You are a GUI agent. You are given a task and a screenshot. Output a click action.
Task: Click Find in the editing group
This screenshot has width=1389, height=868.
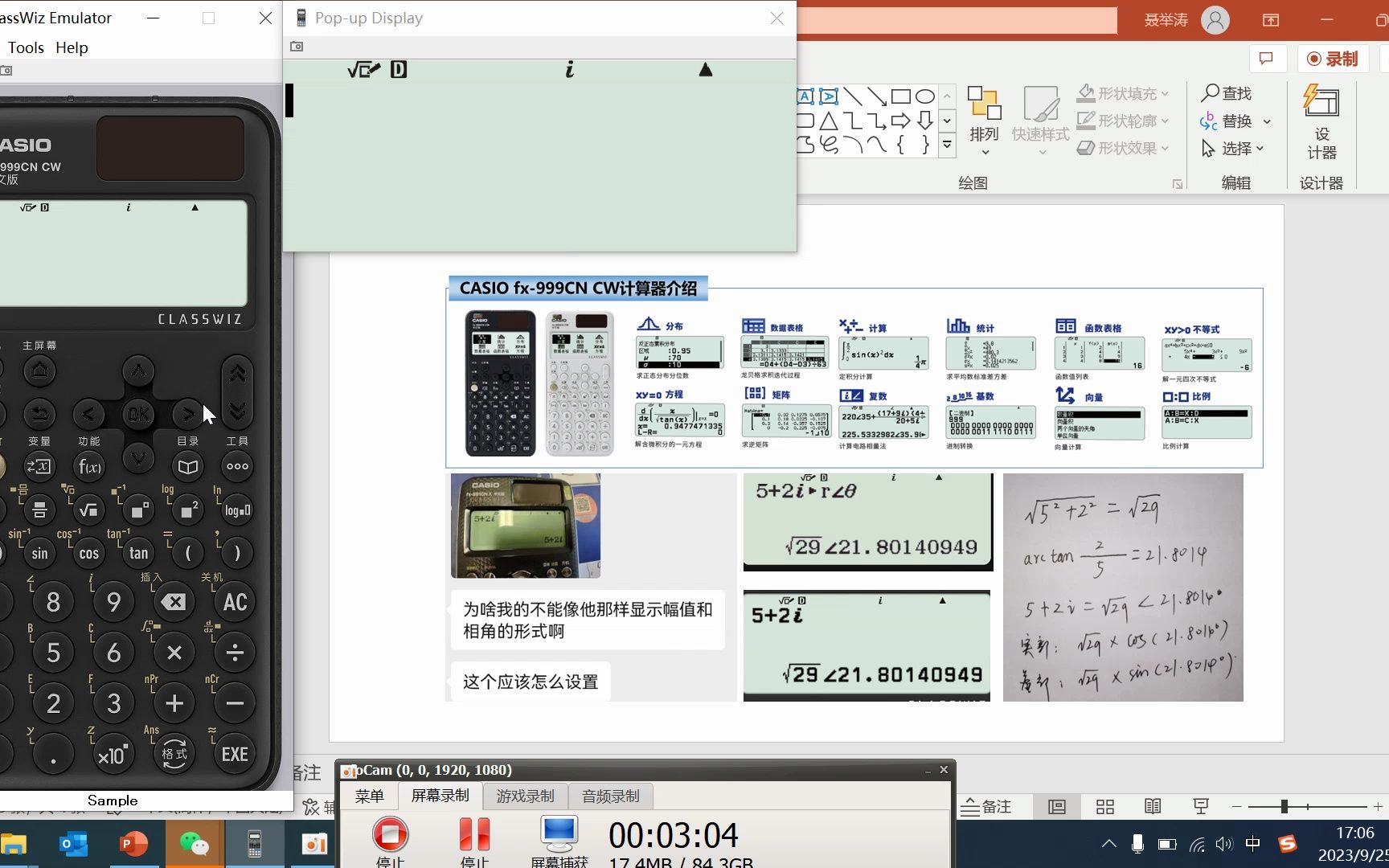(x=1227, y=93)
